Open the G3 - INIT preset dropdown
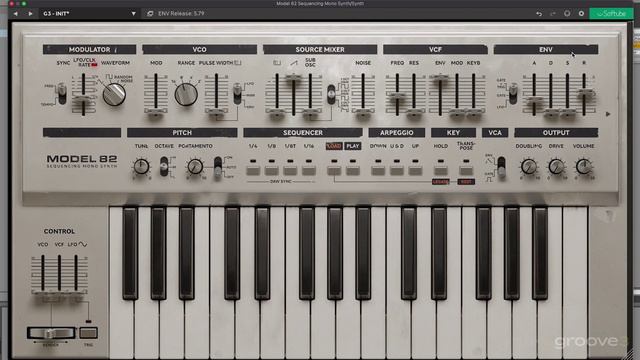 click(x=89, y=13)
